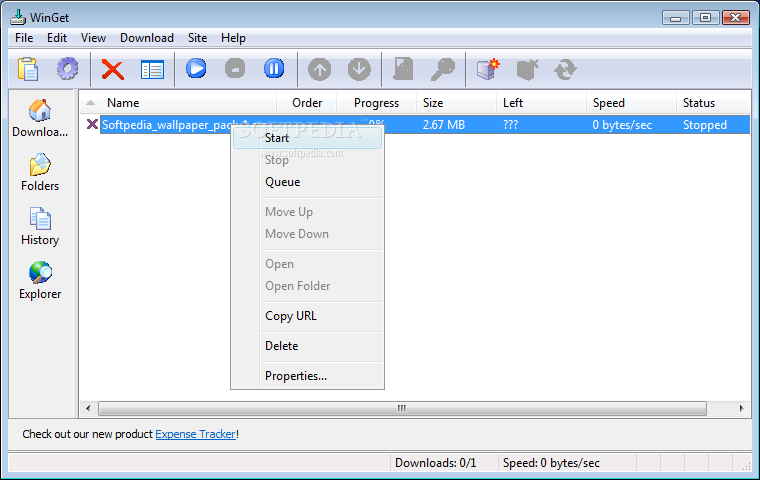Sort by the Size column header
This screenshot has height=480, width=760.
click(x=456, y=103)
